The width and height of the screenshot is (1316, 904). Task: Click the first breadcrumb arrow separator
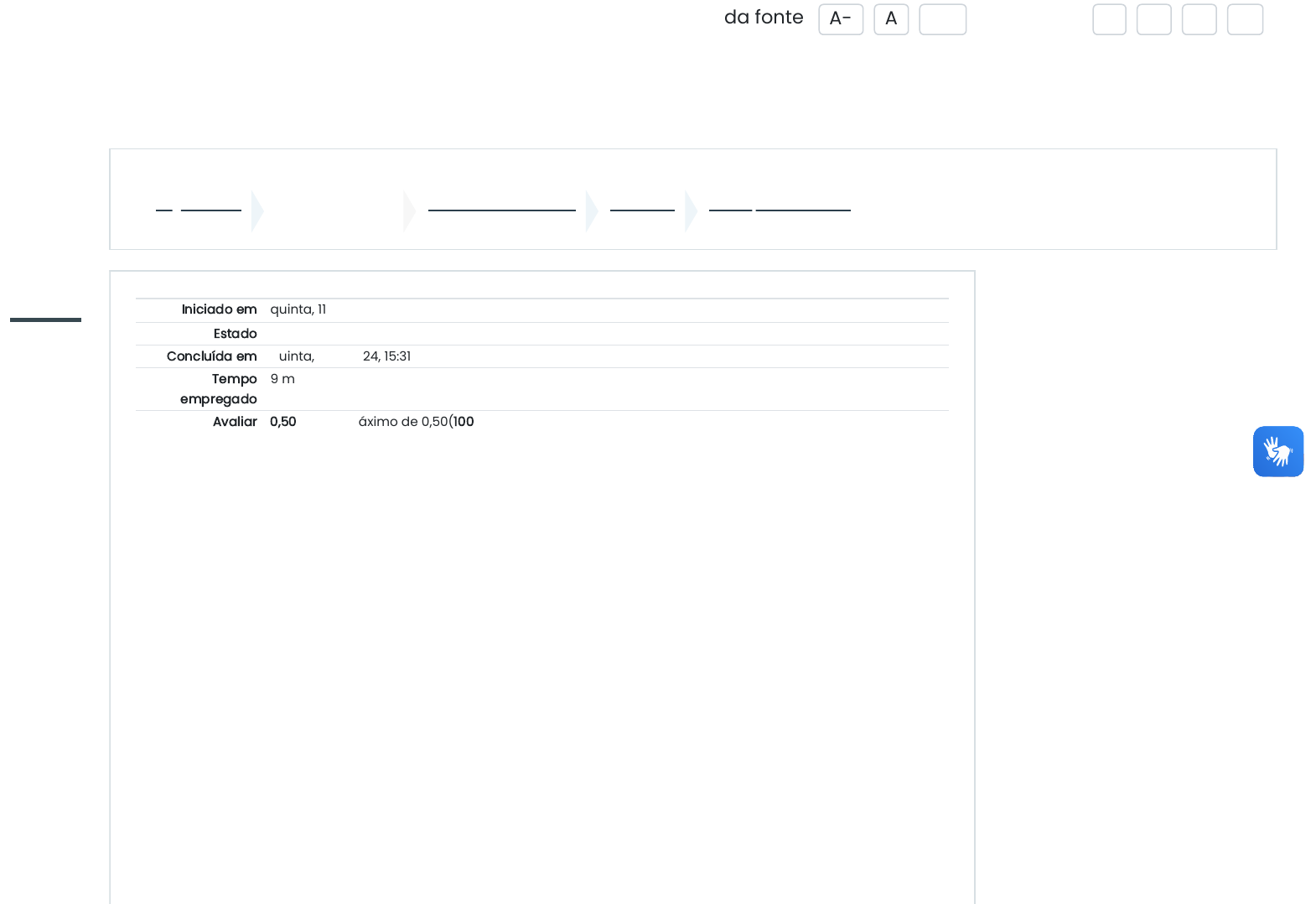point(257,210)
